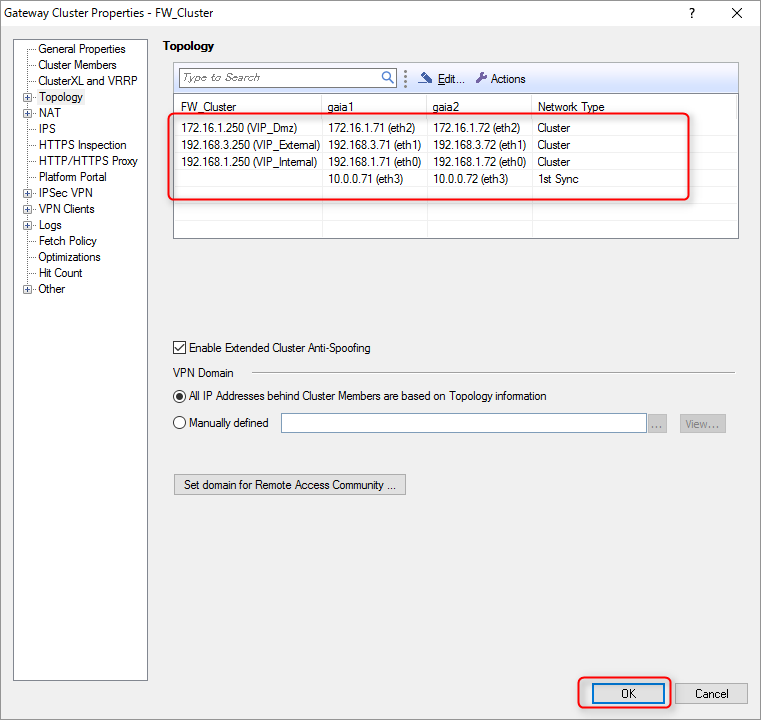The image size is (761, 720).
Task: Open the IPS page
Action: [x=47, y=129]
